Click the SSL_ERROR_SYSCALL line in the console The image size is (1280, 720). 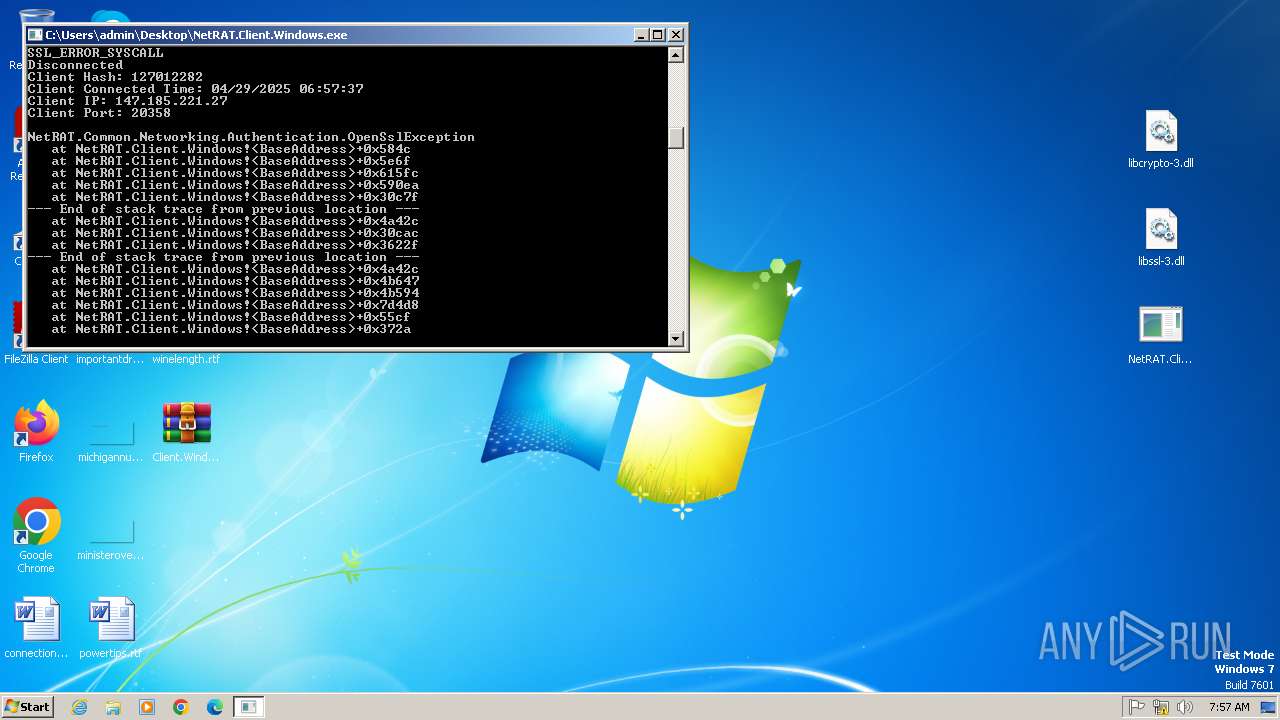tap(95, 53)
